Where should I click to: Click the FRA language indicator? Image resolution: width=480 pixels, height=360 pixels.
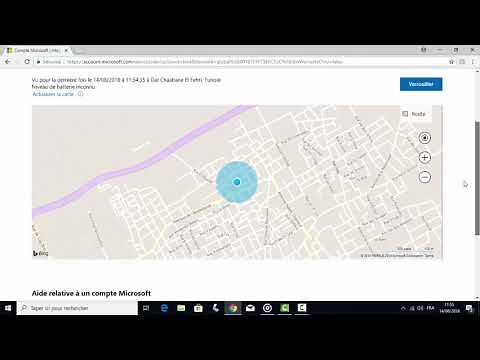[431, 308]
